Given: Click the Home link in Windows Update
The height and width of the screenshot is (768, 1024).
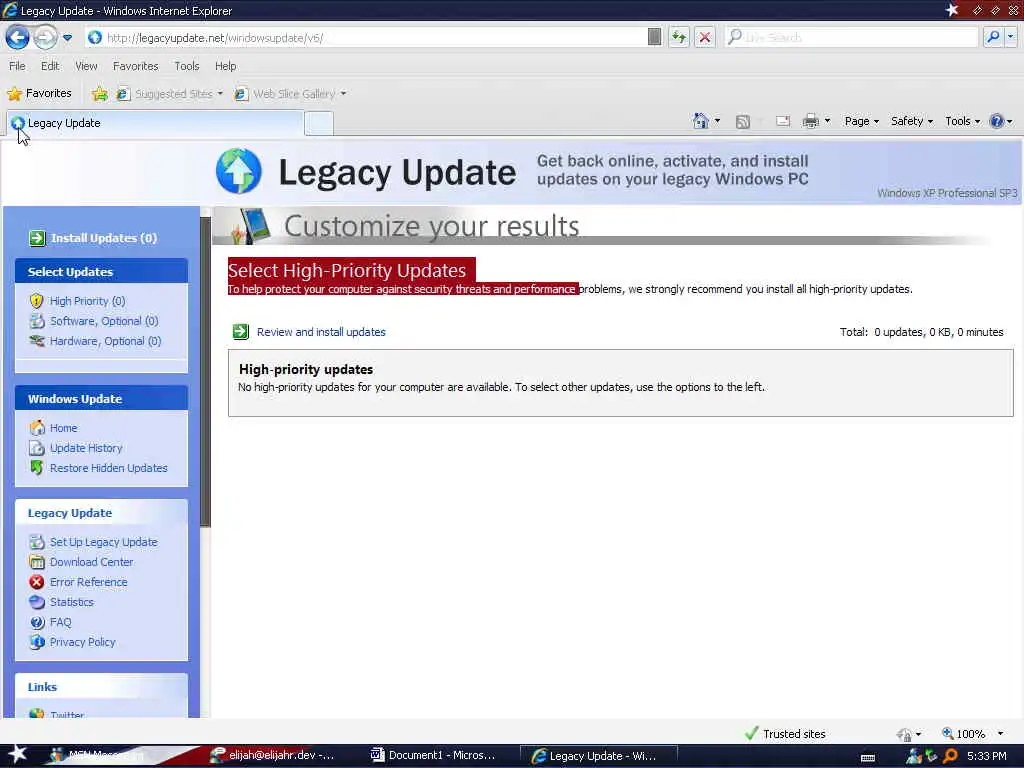Looking at the screenshot, I should (63, 428).
